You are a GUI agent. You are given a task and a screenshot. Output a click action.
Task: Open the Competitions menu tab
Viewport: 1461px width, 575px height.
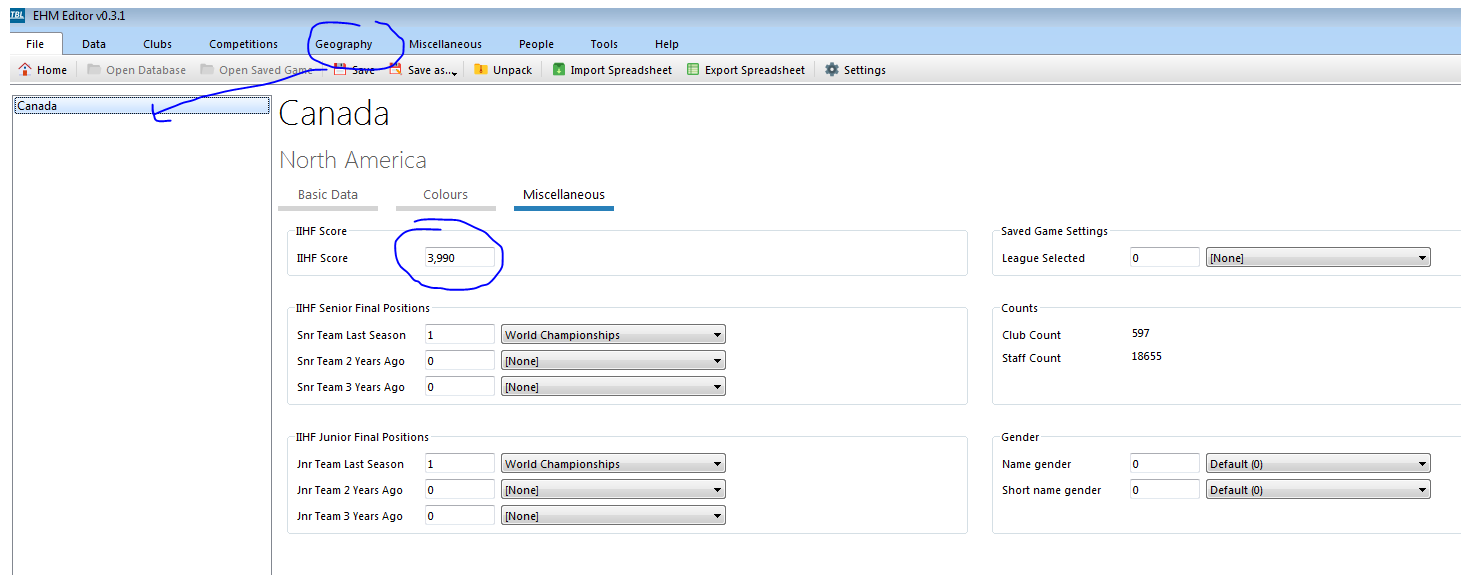pyautogui.click(x=243, y=44)
